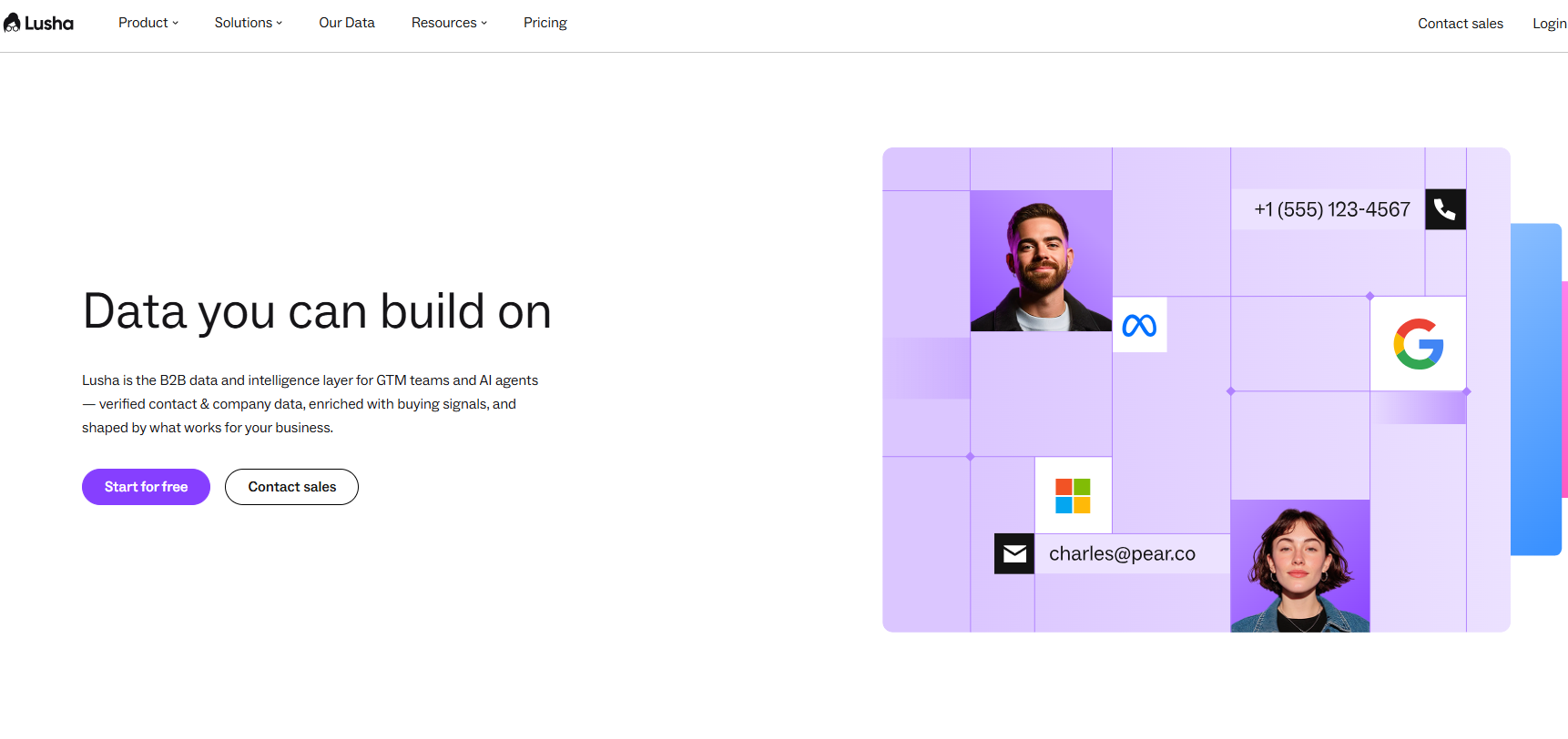Screen dimensions: 1568x739
Task: Click the Login link
Action: (x=1550, y=24)
